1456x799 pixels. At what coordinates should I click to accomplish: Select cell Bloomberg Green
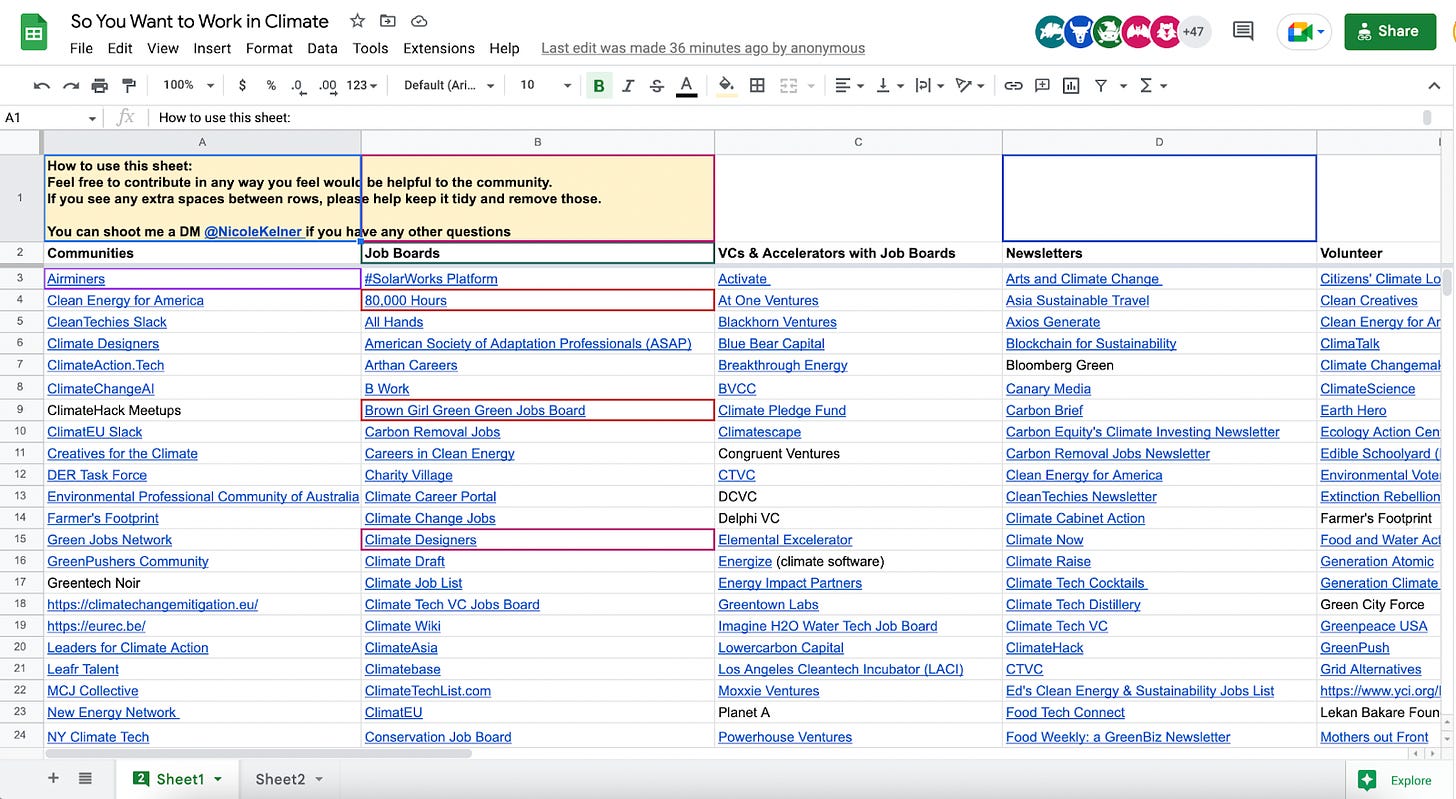pos(1159,365)
